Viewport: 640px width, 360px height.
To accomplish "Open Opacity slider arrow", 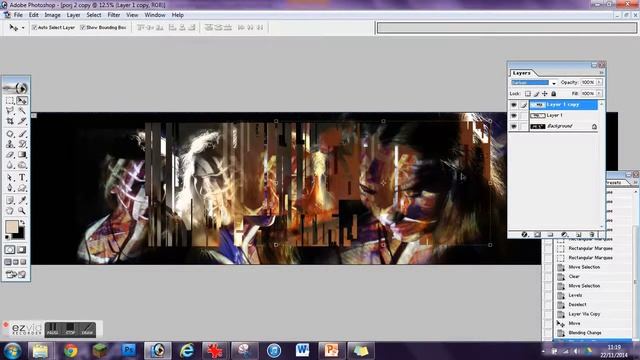I will click(599, 82).
